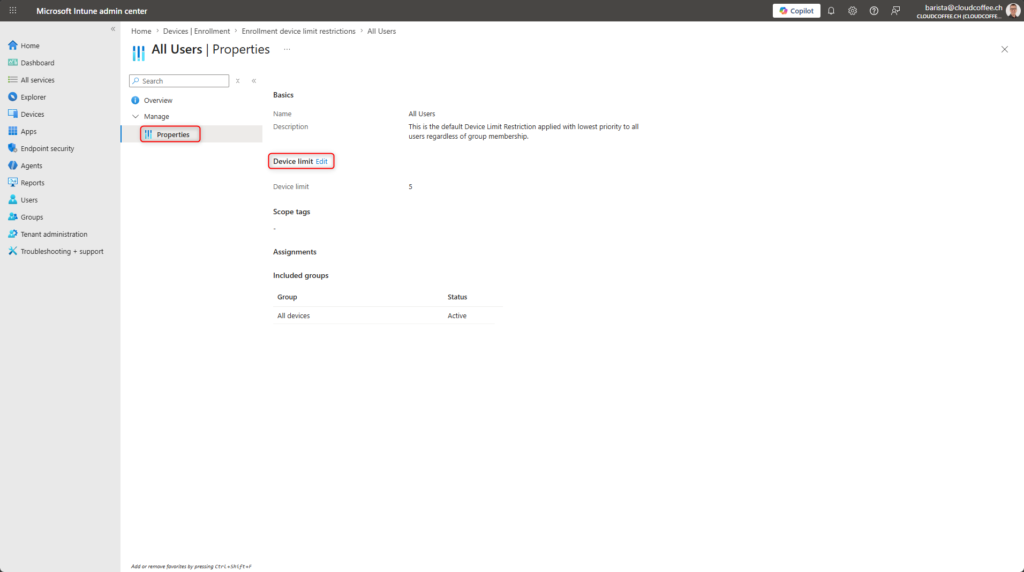Click Home breadcrumb link
This screenshot has width=1024, height=572.
pyautogui.click(x=141, y=31)
